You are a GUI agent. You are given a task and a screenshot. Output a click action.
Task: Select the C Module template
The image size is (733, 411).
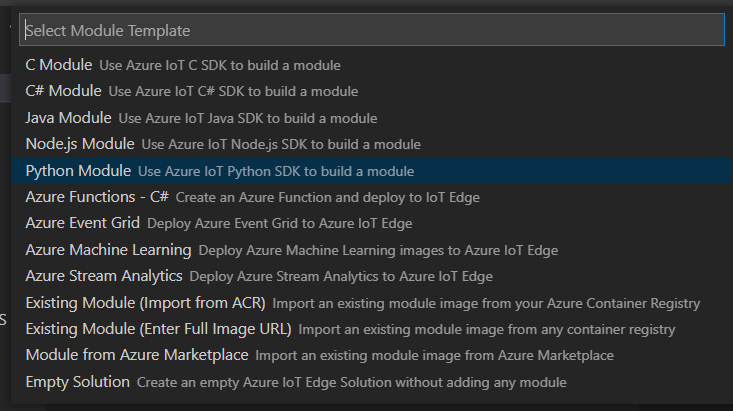pyautogui.click(x=58, y=65)
